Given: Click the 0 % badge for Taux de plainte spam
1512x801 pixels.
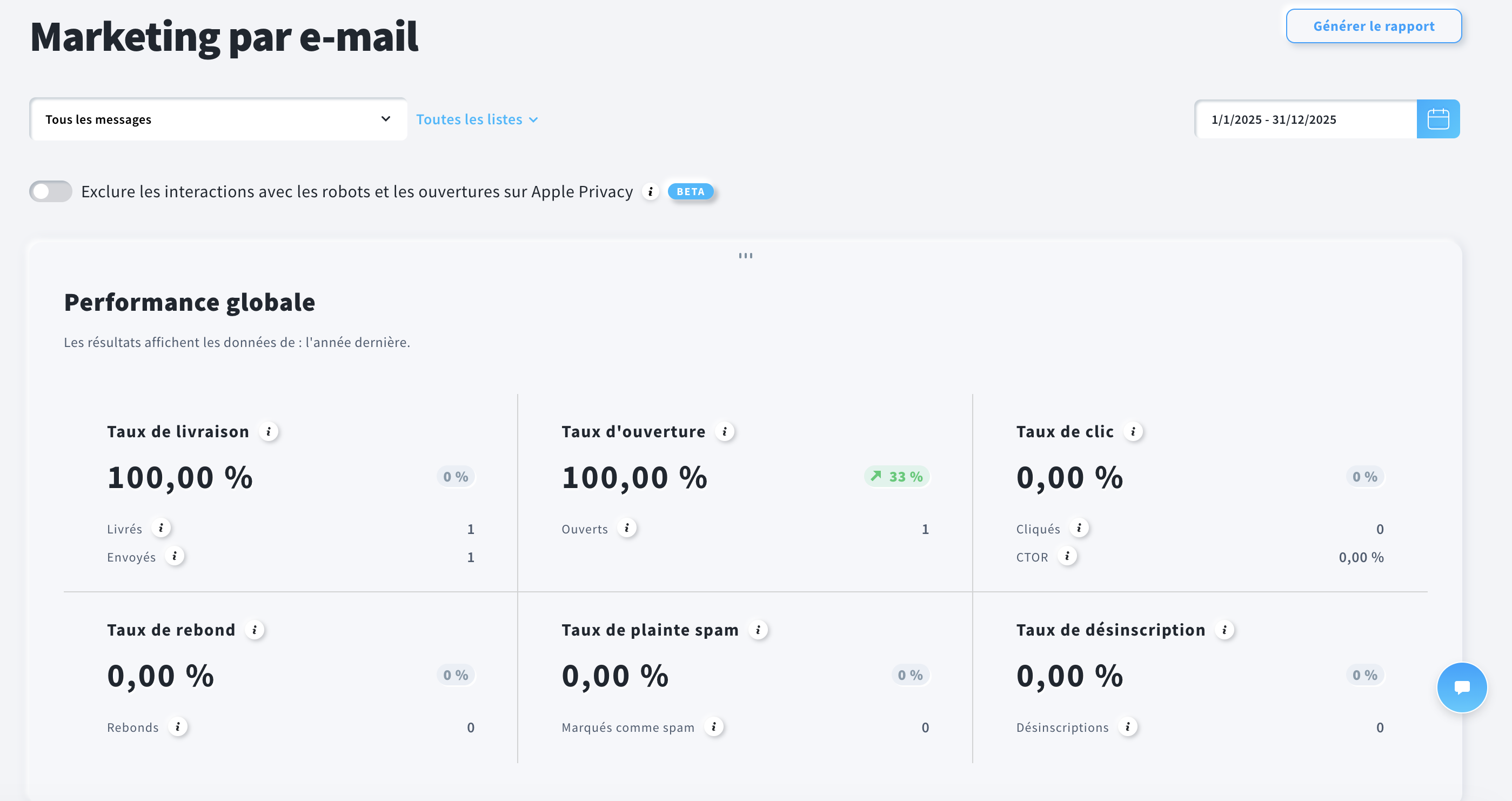Looking at the screenshot, I should click(x=911, y=675).
